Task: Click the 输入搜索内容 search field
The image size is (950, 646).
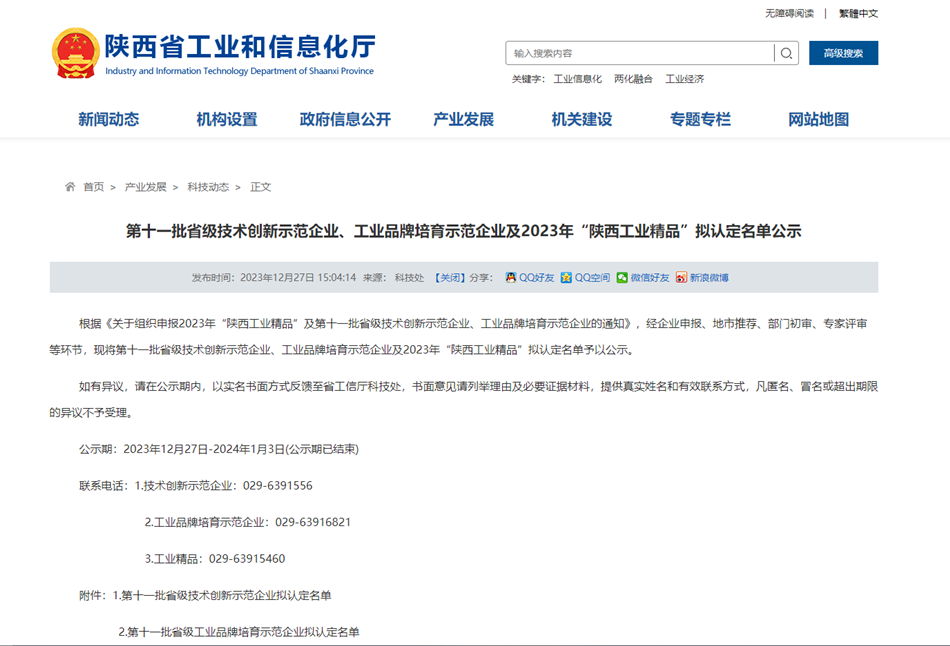Action: pyautogui.click(x=640, y=53)
